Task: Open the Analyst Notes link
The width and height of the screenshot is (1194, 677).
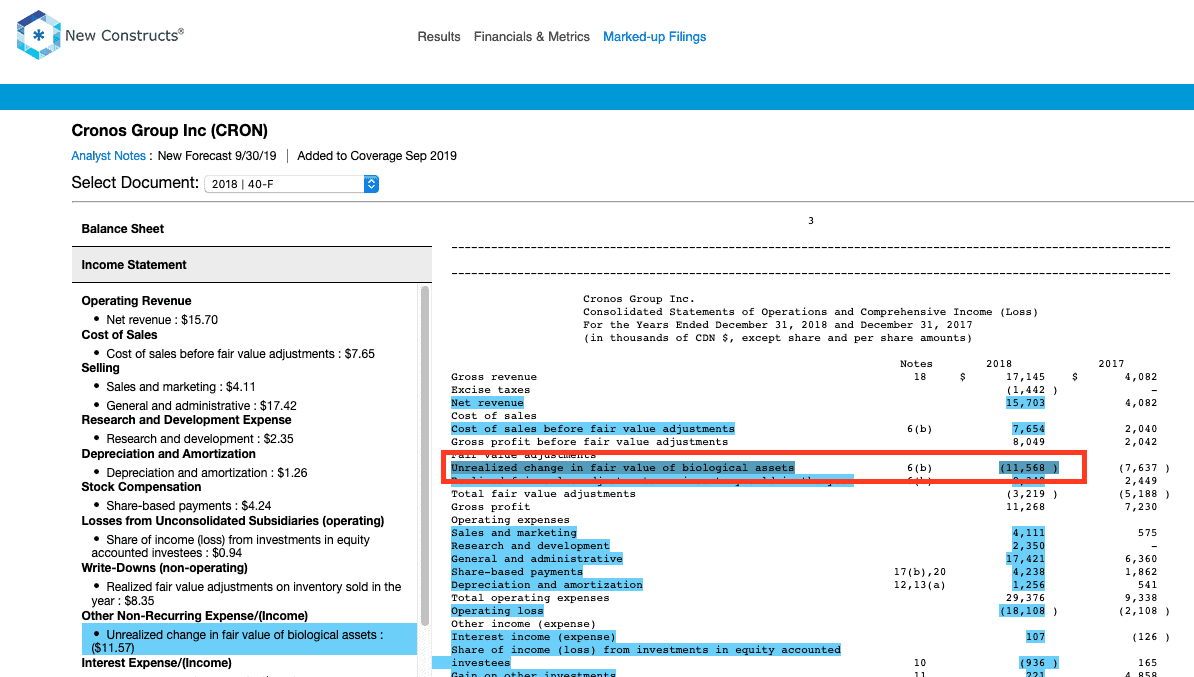Action: [108, 155]
